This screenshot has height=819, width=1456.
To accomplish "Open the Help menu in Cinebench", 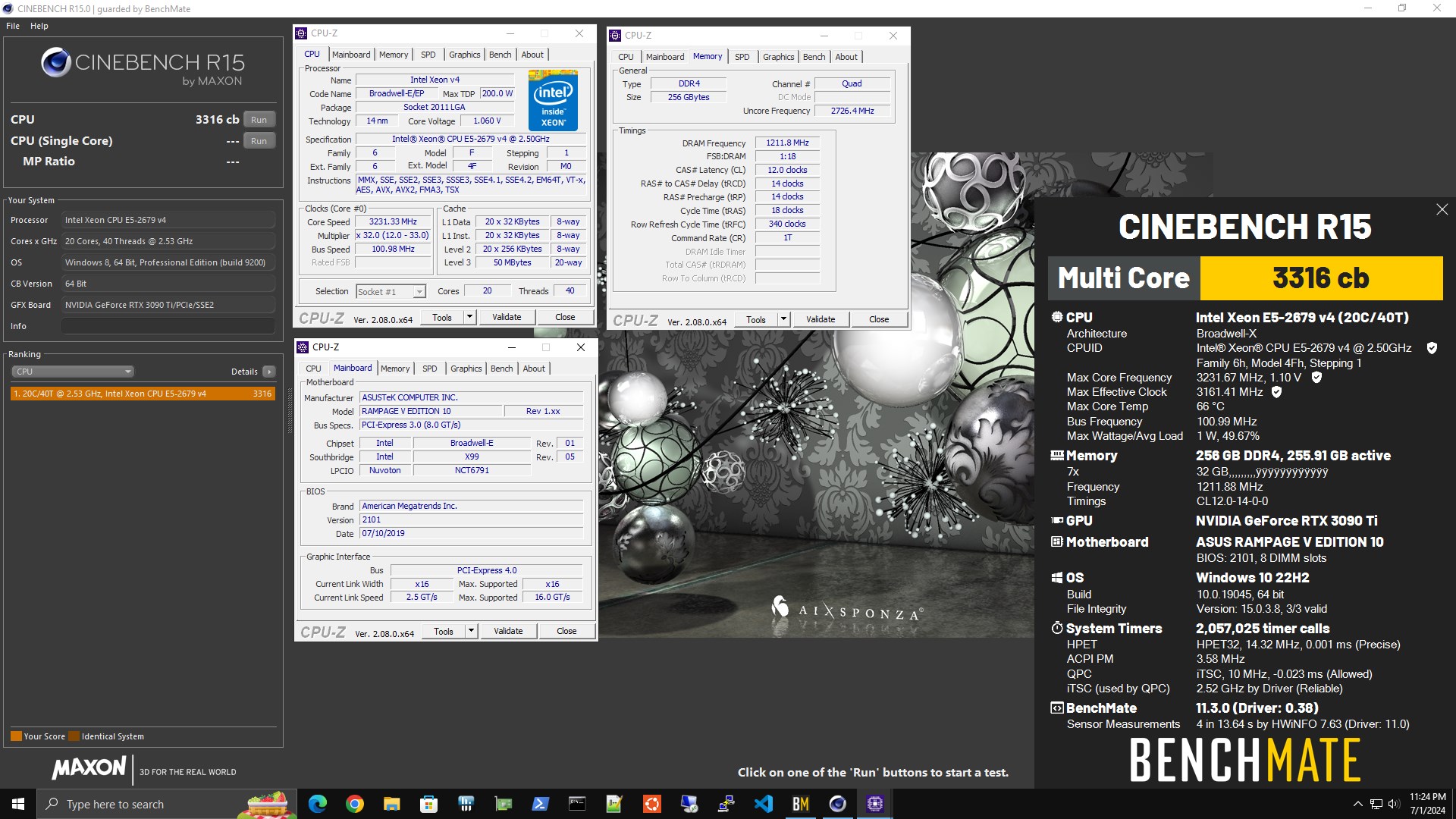I will [x=39, y=26].
